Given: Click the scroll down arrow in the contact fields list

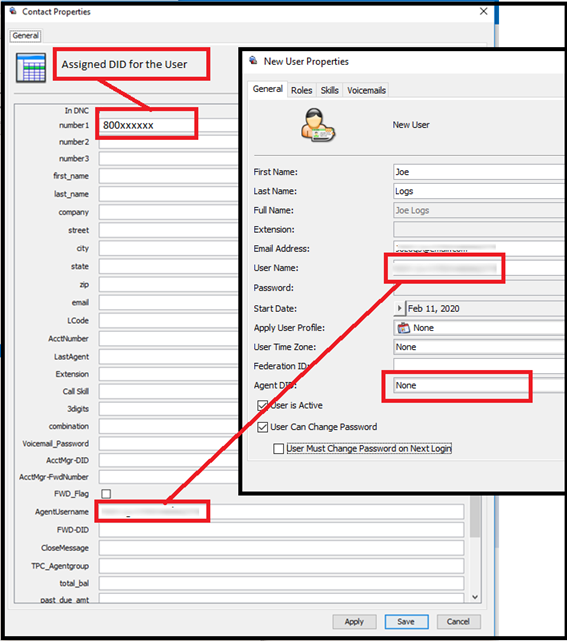Looking at the screenshot, I should pyautogui.click(x=475, y=597).
